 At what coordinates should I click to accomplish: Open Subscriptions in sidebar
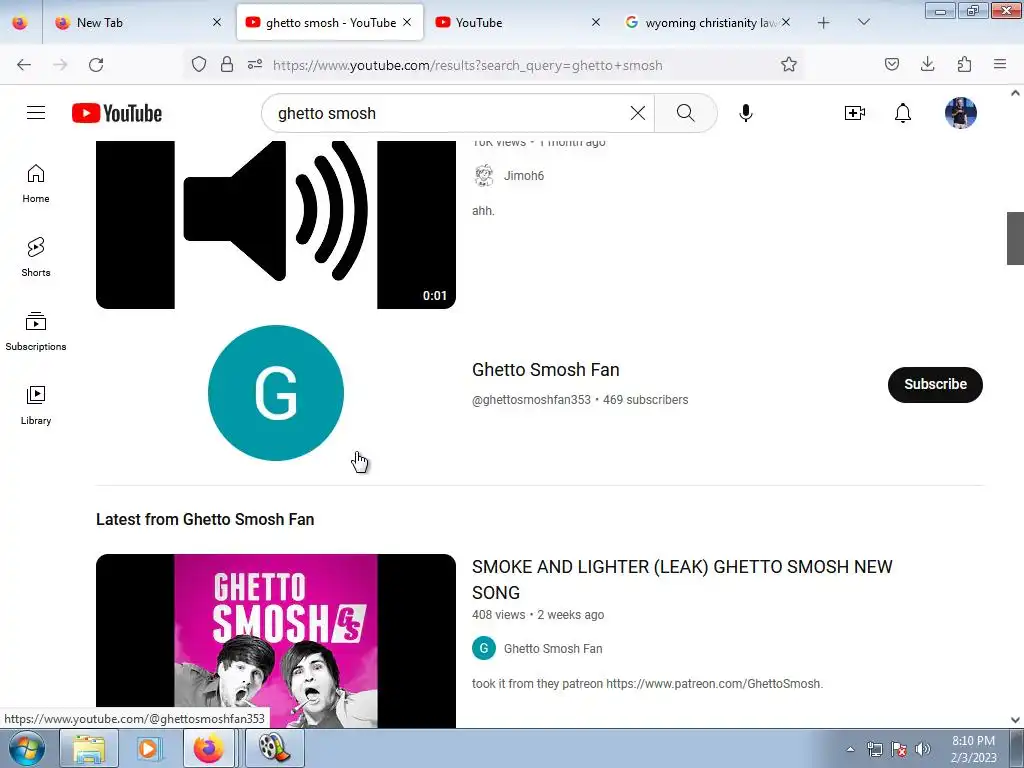pos(36,331)
